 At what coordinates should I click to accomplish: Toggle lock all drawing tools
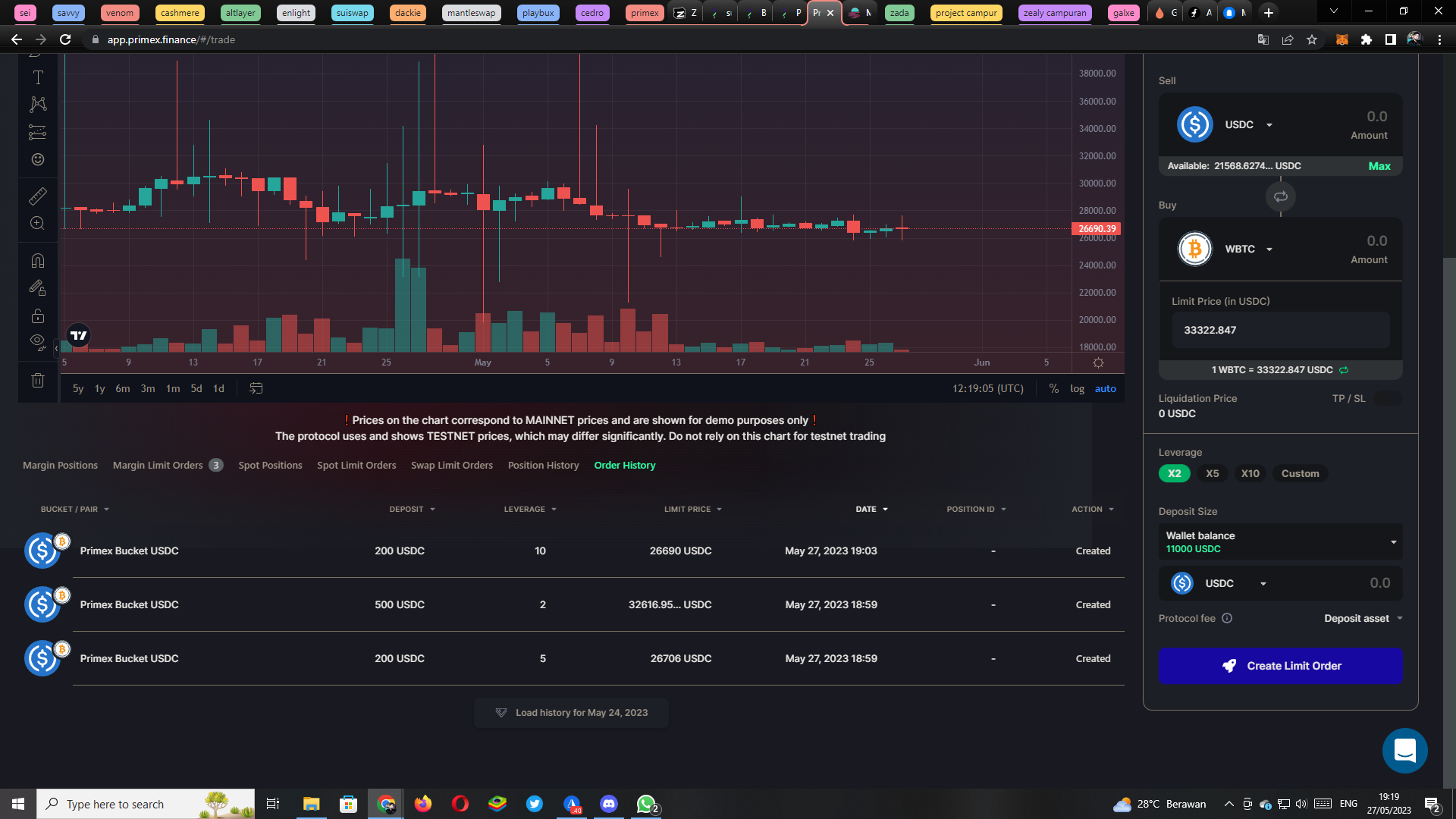38,315
